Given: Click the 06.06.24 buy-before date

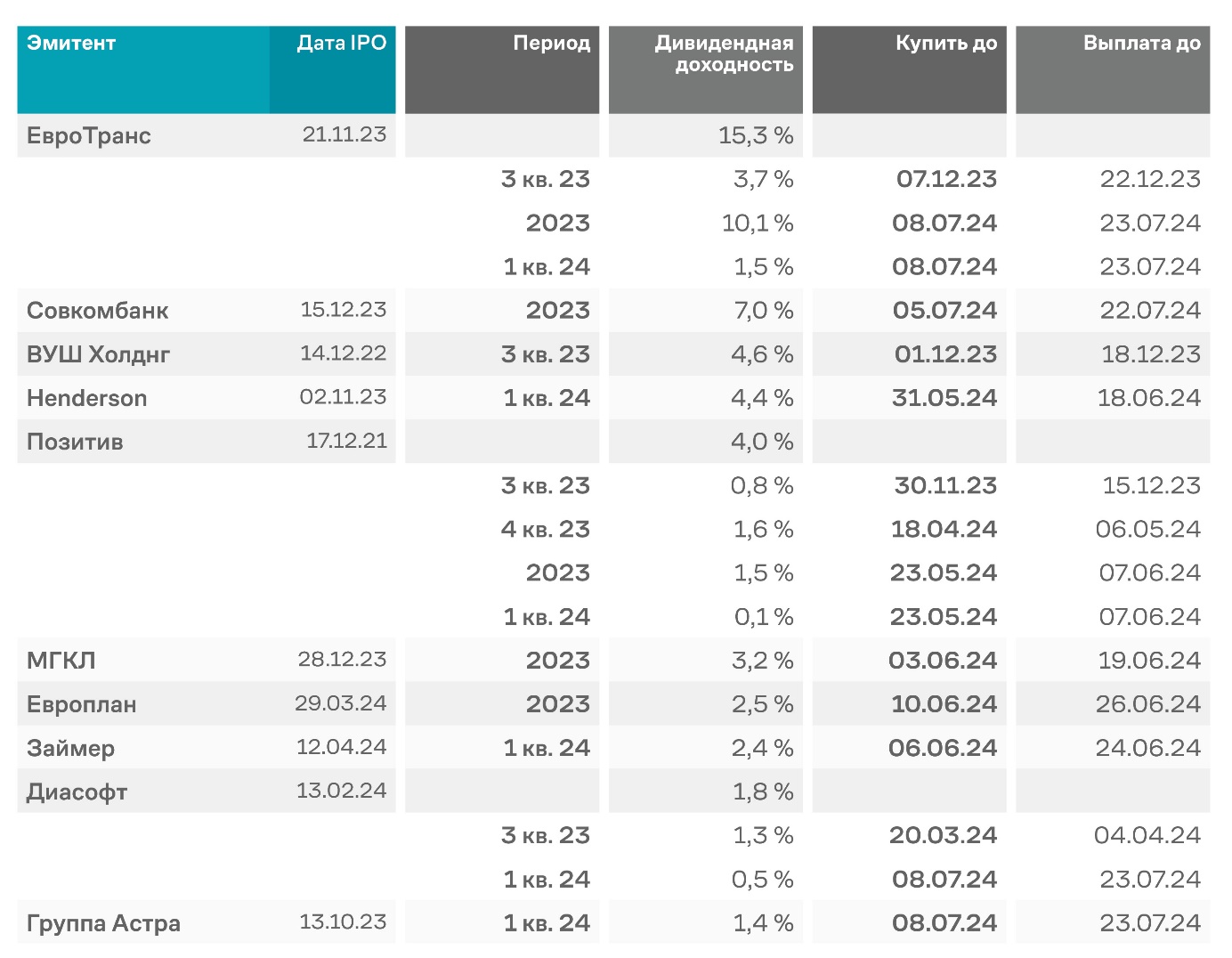Looking at the screenshot, I should tap(944, 747).
